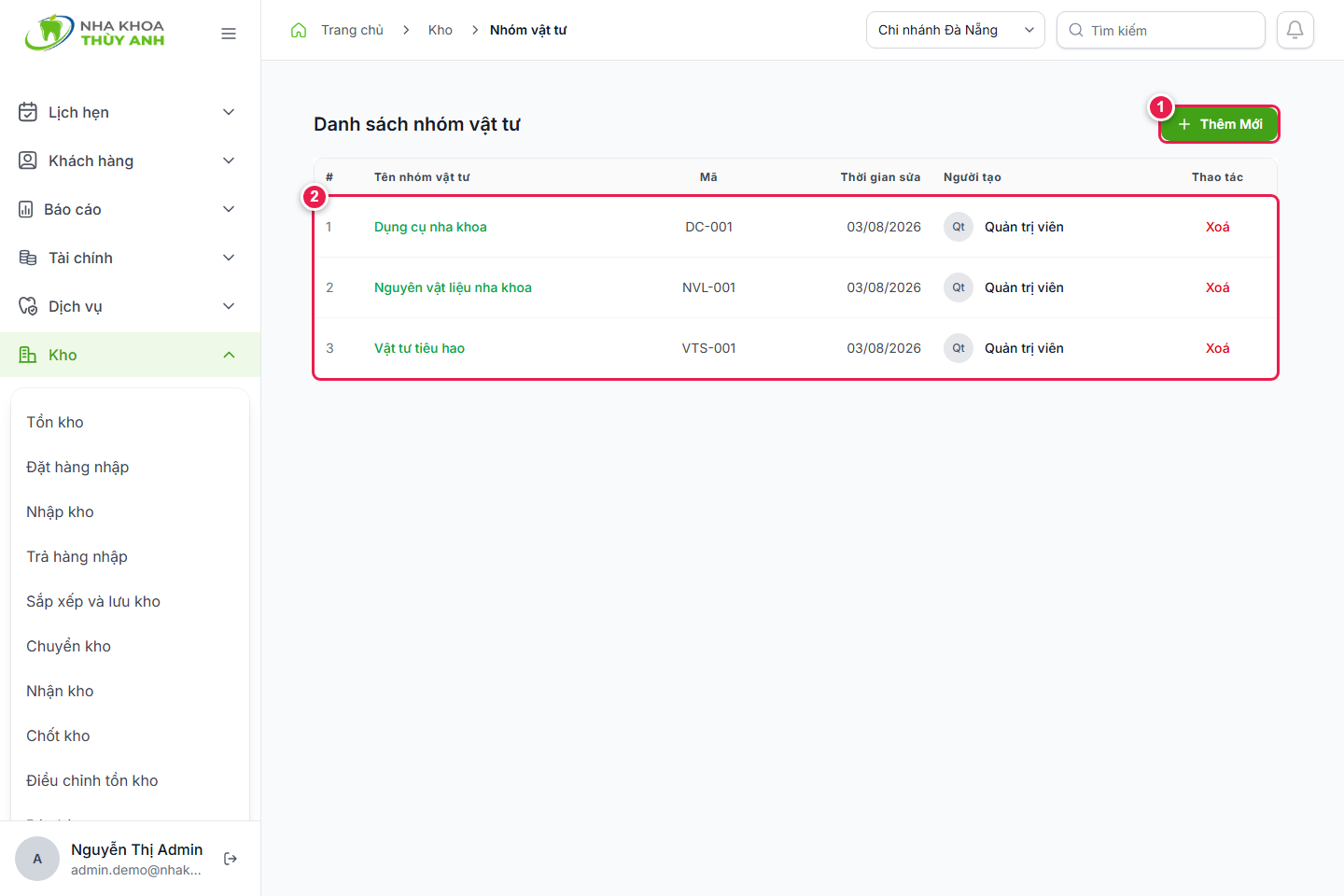Click Qt avatar in Nguyên vật liệu nha khoa row

pyautogui.click(x=959, y=287)
